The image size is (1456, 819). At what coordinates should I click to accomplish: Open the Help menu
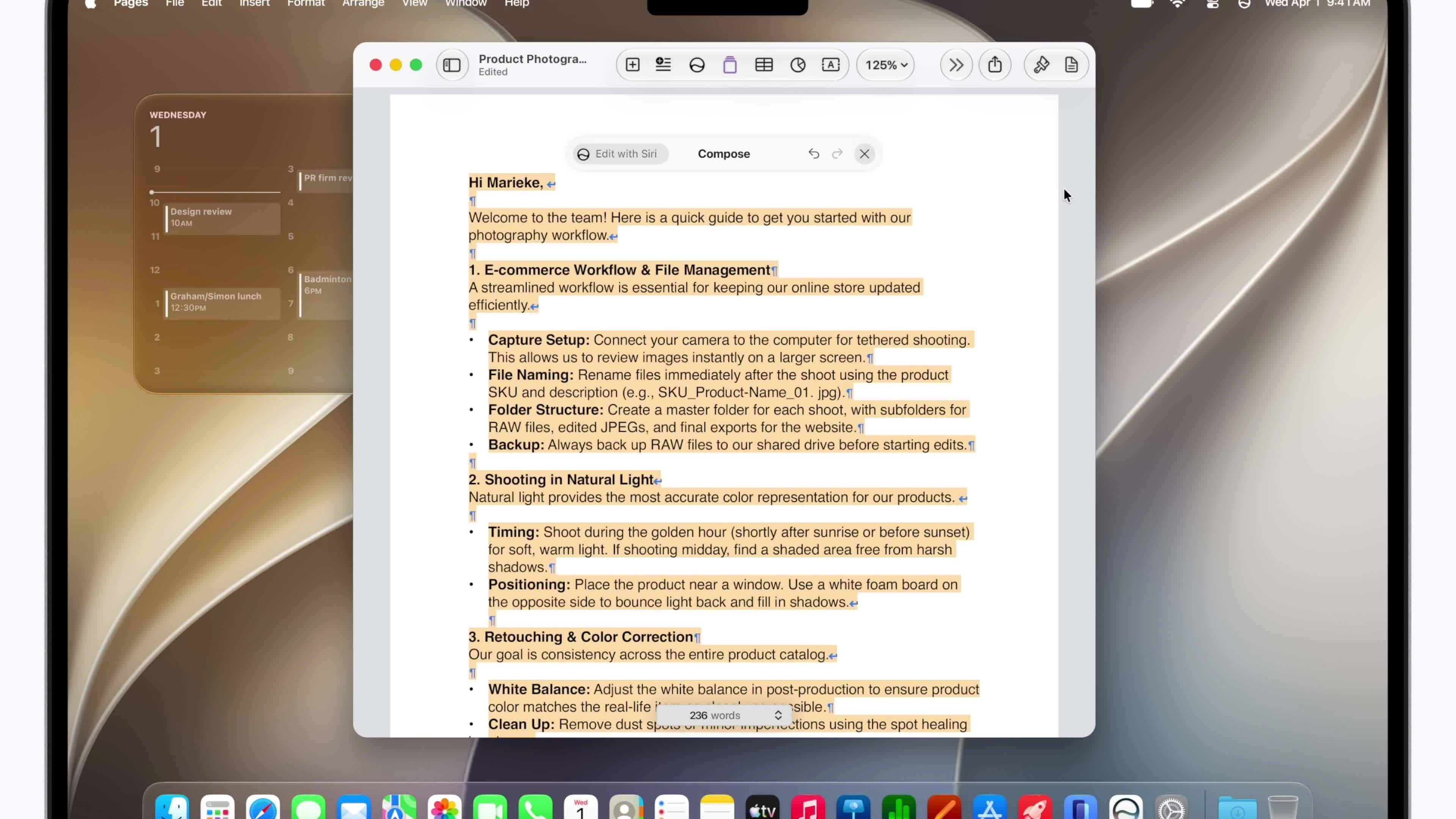(516, 3)
